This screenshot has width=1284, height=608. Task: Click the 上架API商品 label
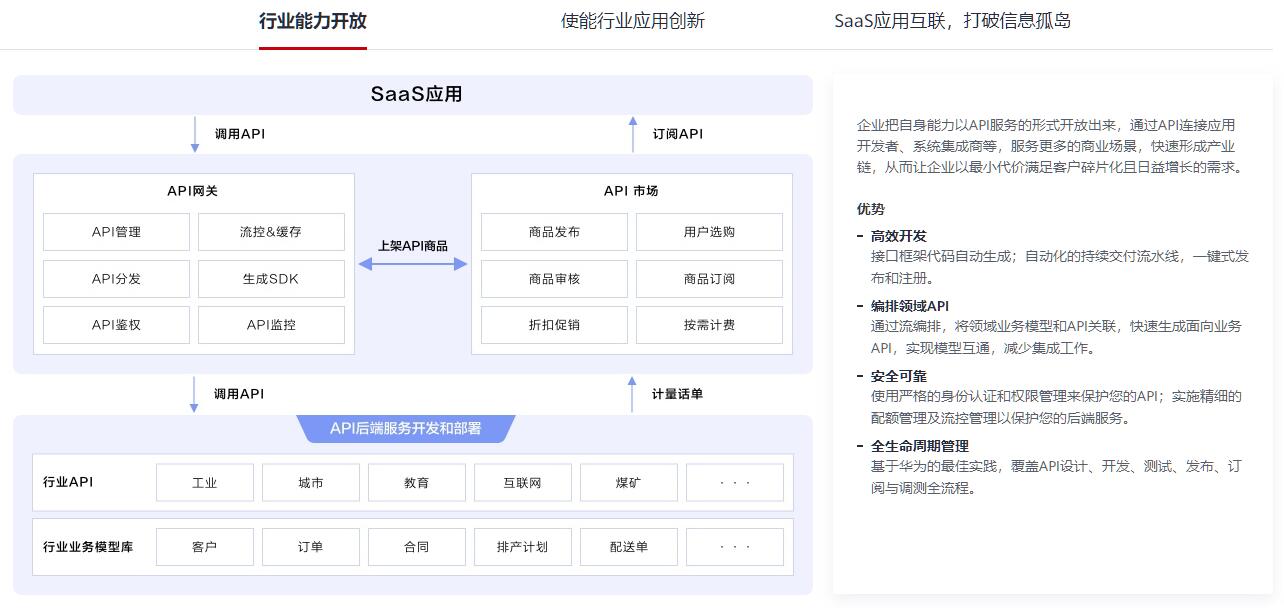pyautogui.click(x=413, y=246)
